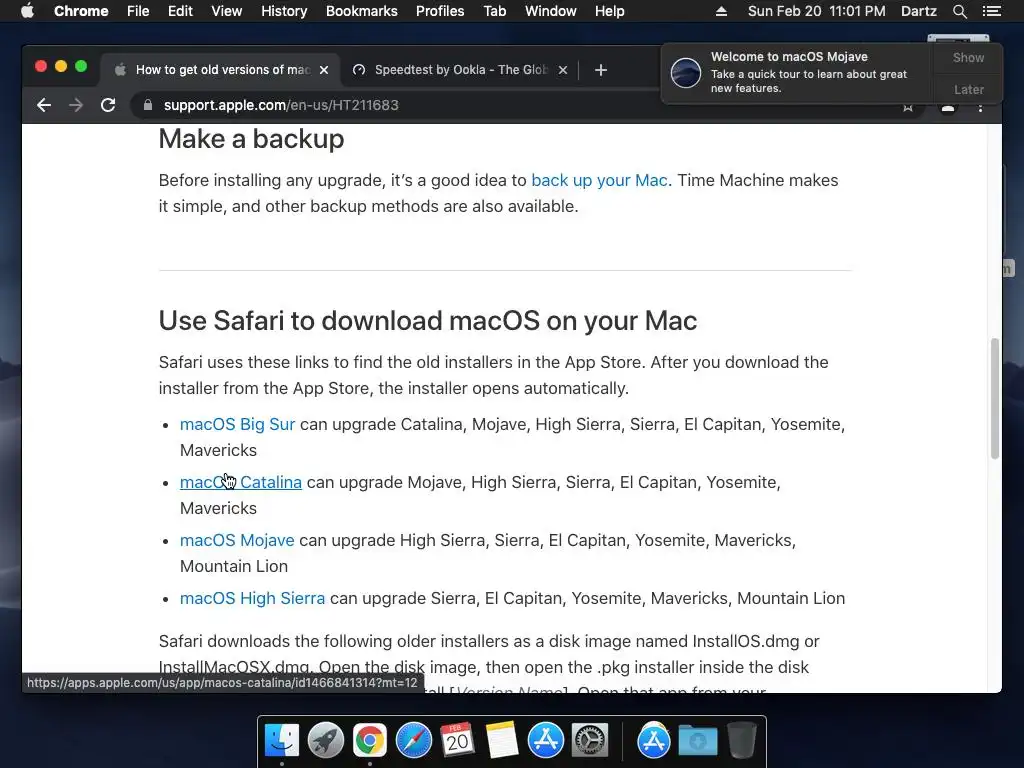
Task: Open the Trash in the Dock
Action: pyautogui.click(x=741, y=741)
